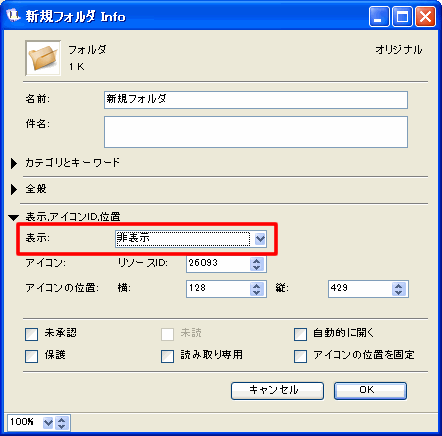Viewport: 442px width, 436px height.
Task: Click the folder icon thumbnail
Action: [43, 58]
